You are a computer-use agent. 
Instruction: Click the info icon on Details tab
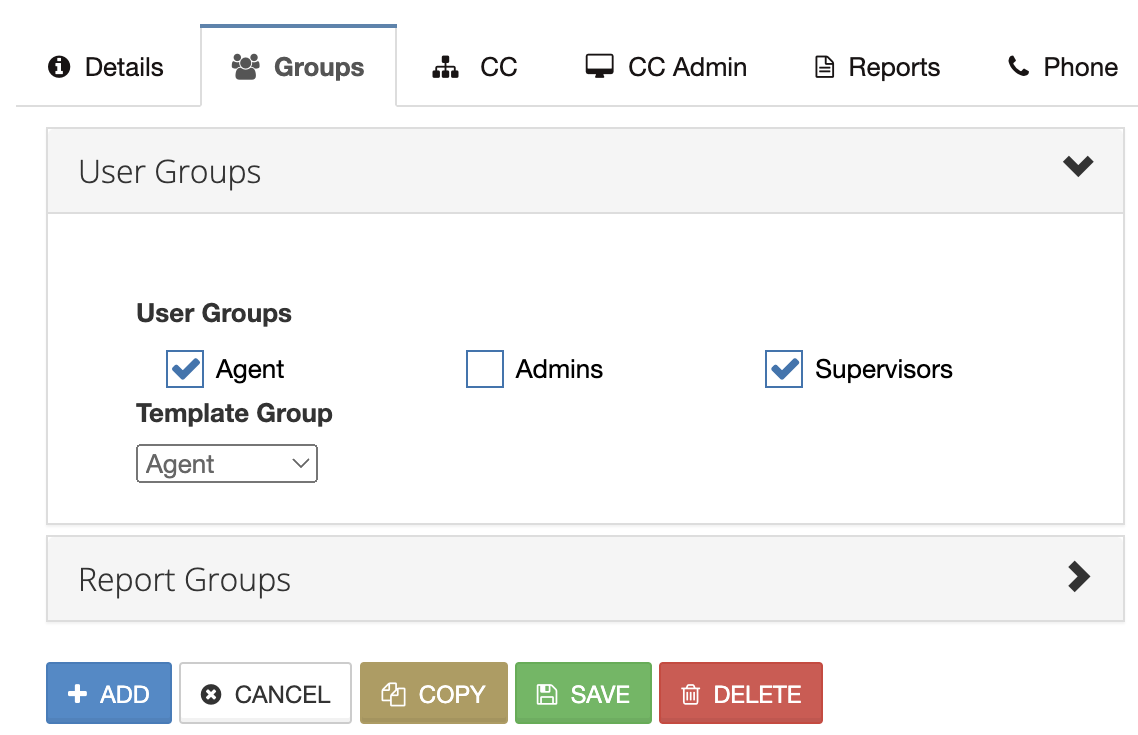[59, 67]
